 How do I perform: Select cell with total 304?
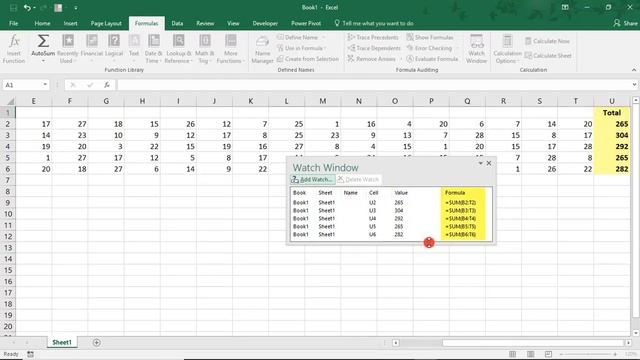[x=611, y=135]
